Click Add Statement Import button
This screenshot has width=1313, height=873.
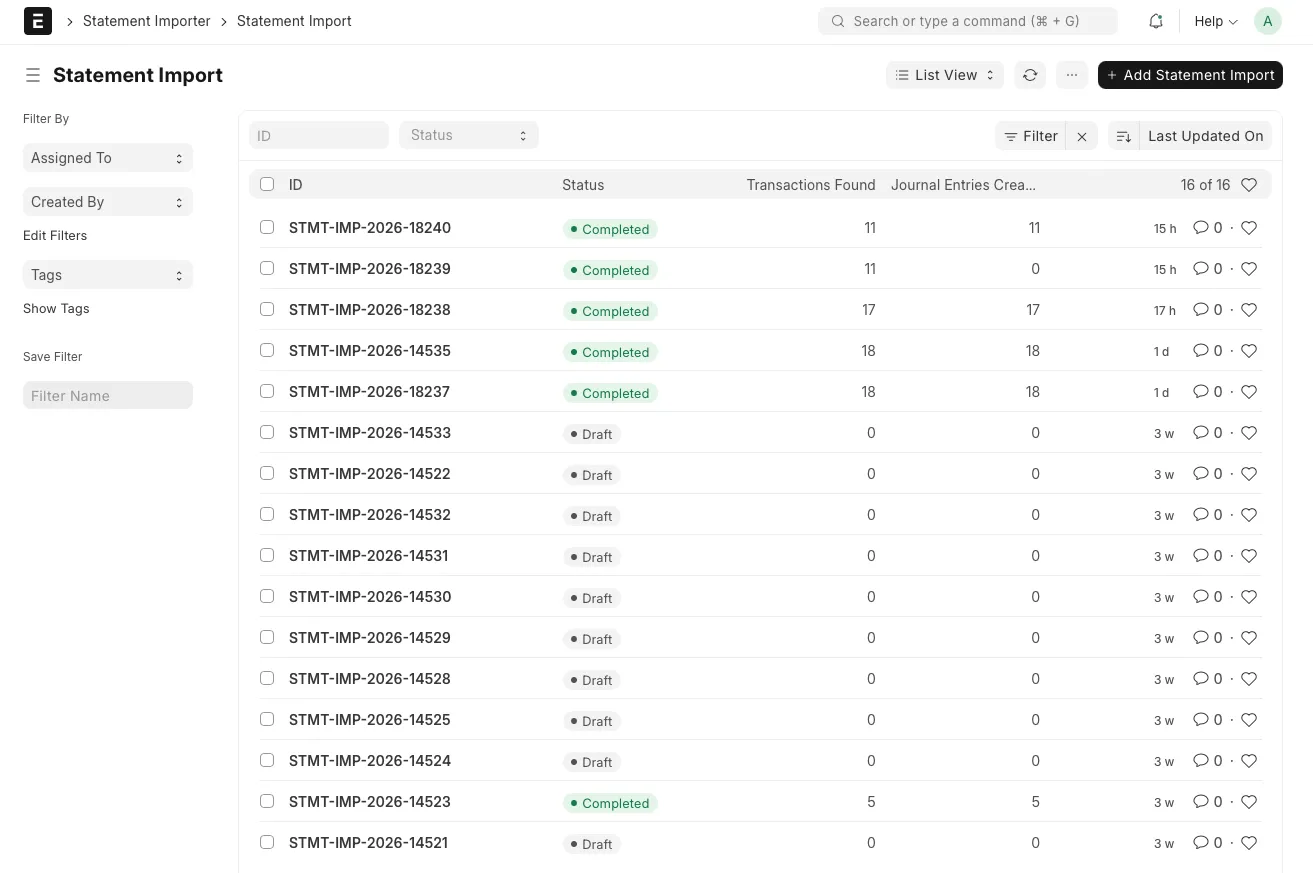point(1189,75)
